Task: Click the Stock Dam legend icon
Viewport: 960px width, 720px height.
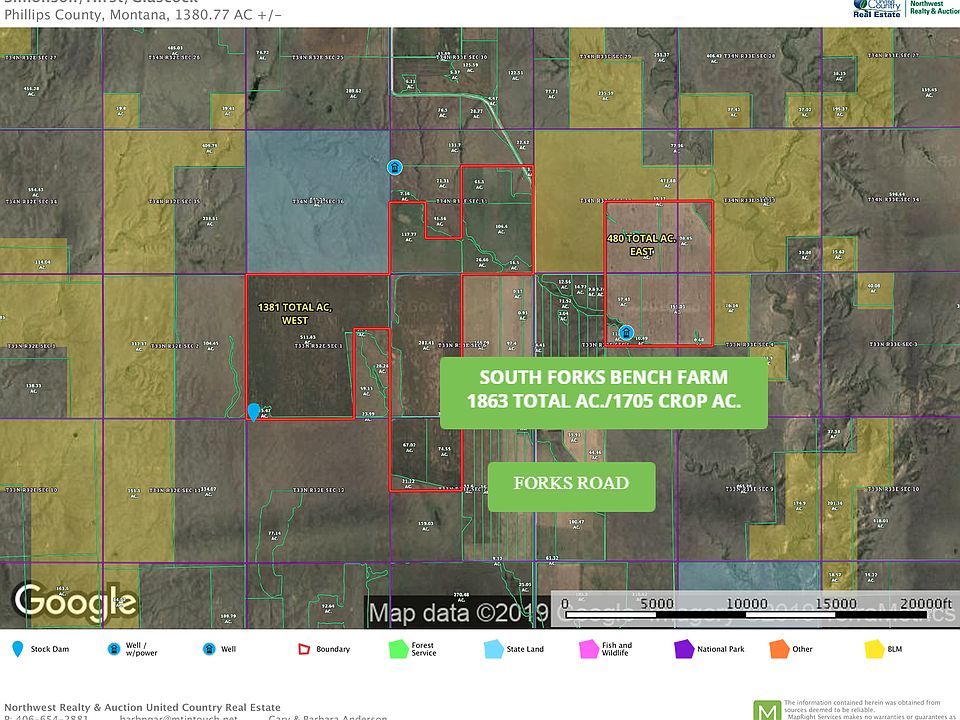Action: (17, 649)
